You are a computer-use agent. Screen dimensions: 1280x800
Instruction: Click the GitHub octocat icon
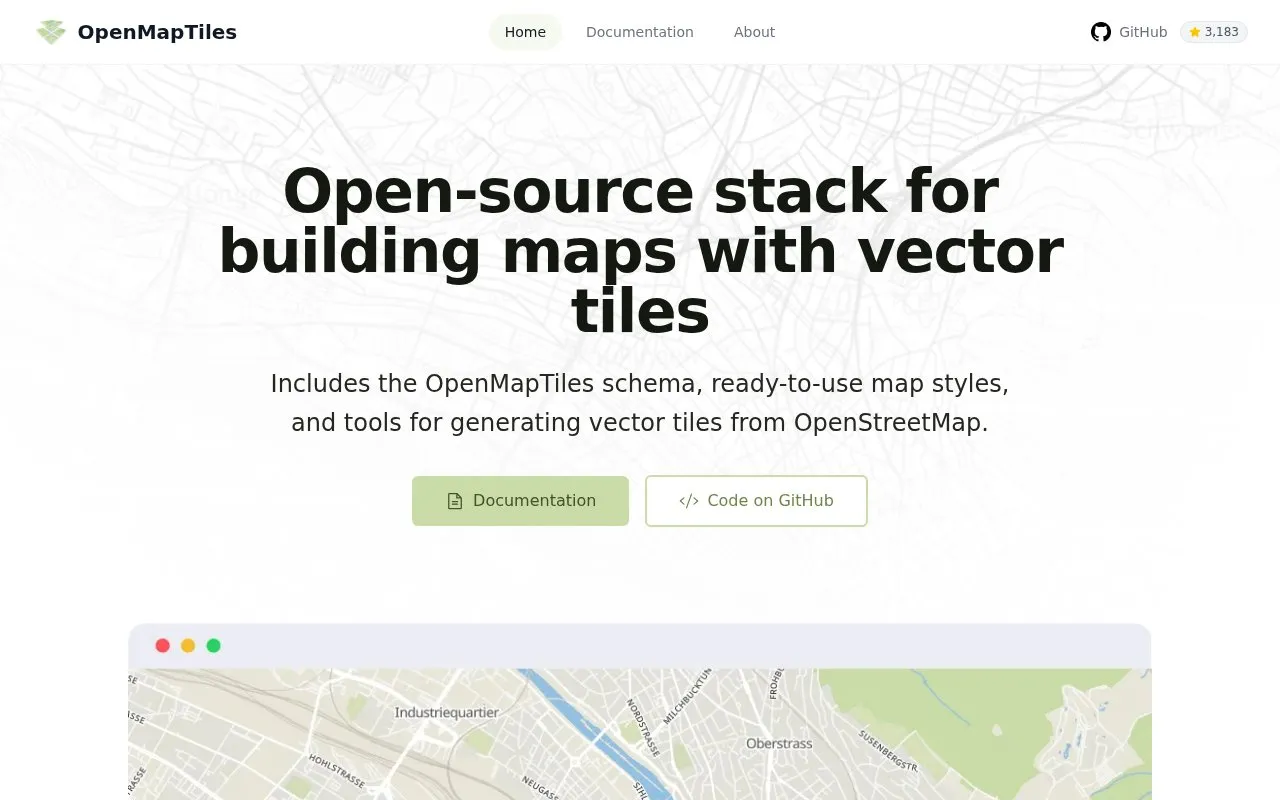tap(1101, 32)
